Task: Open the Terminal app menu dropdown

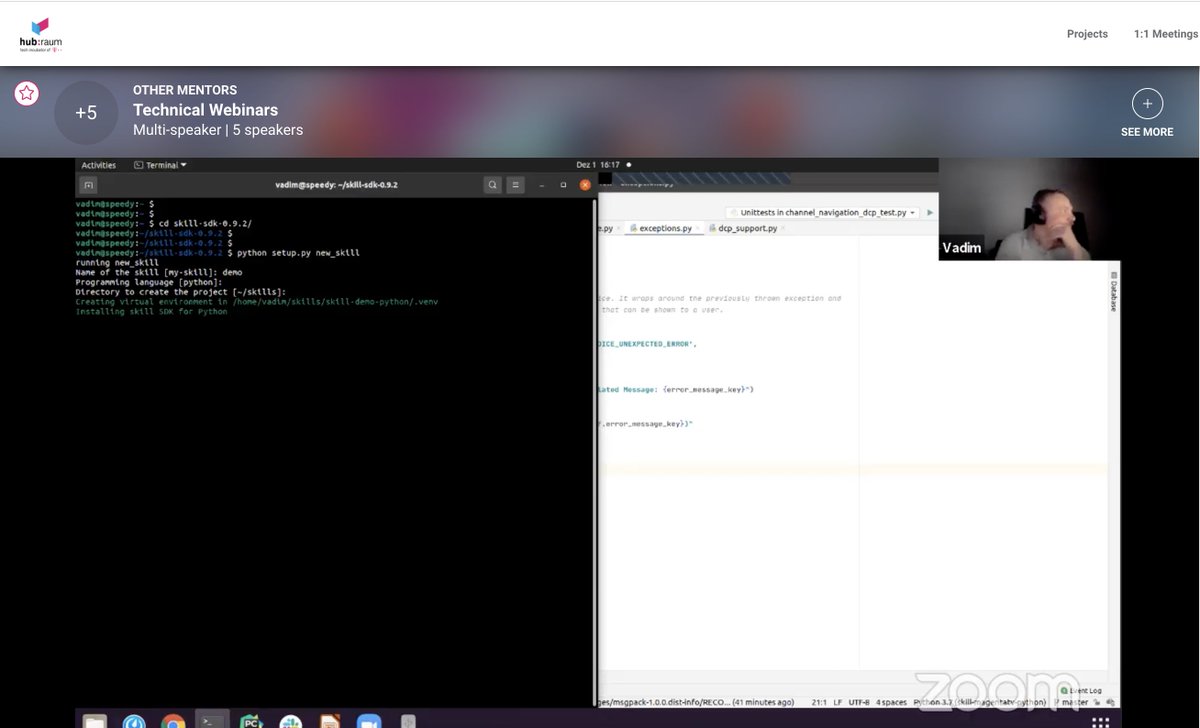Action: pos(161,165)
